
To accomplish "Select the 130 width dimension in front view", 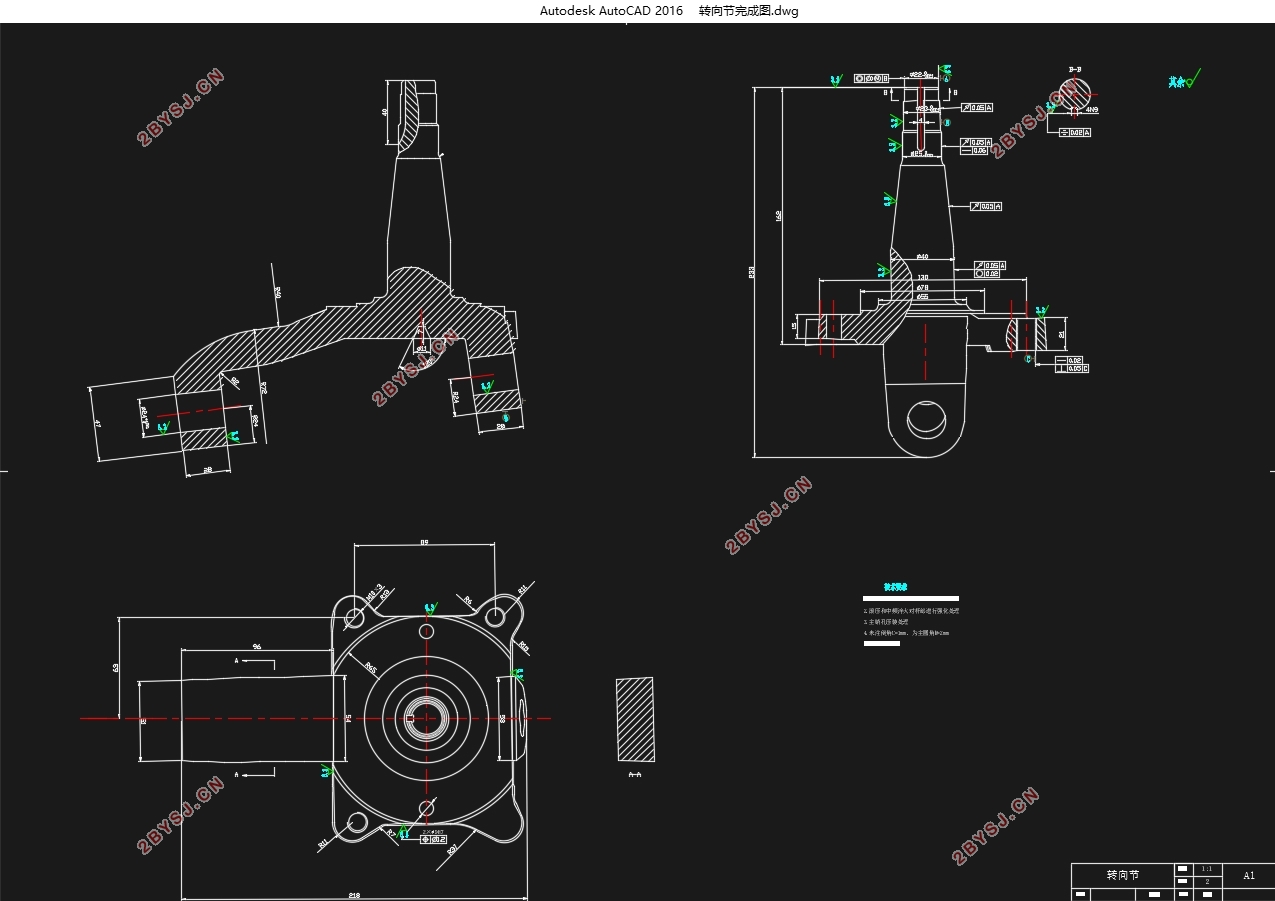I will tap(922, 277).
